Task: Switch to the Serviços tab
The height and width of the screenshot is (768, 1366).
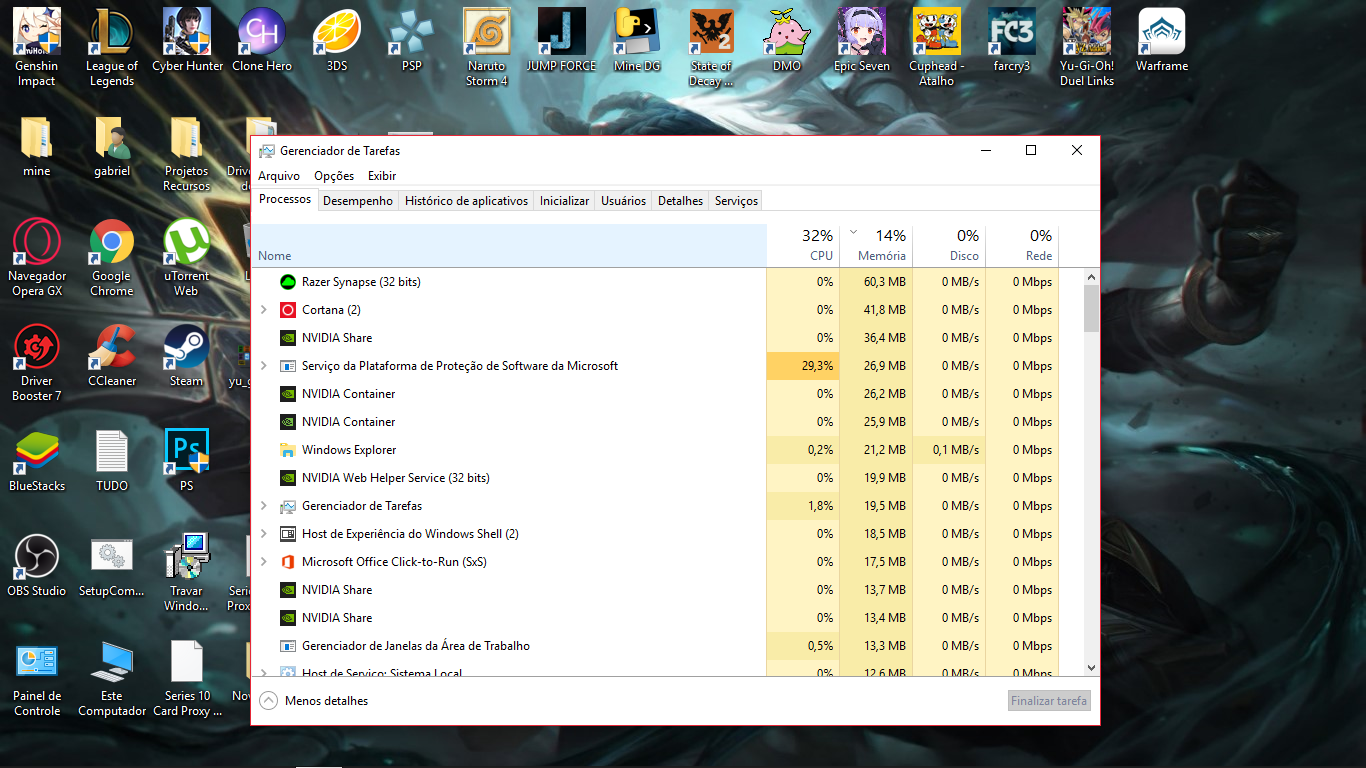Action: click(x=736, y=201)
